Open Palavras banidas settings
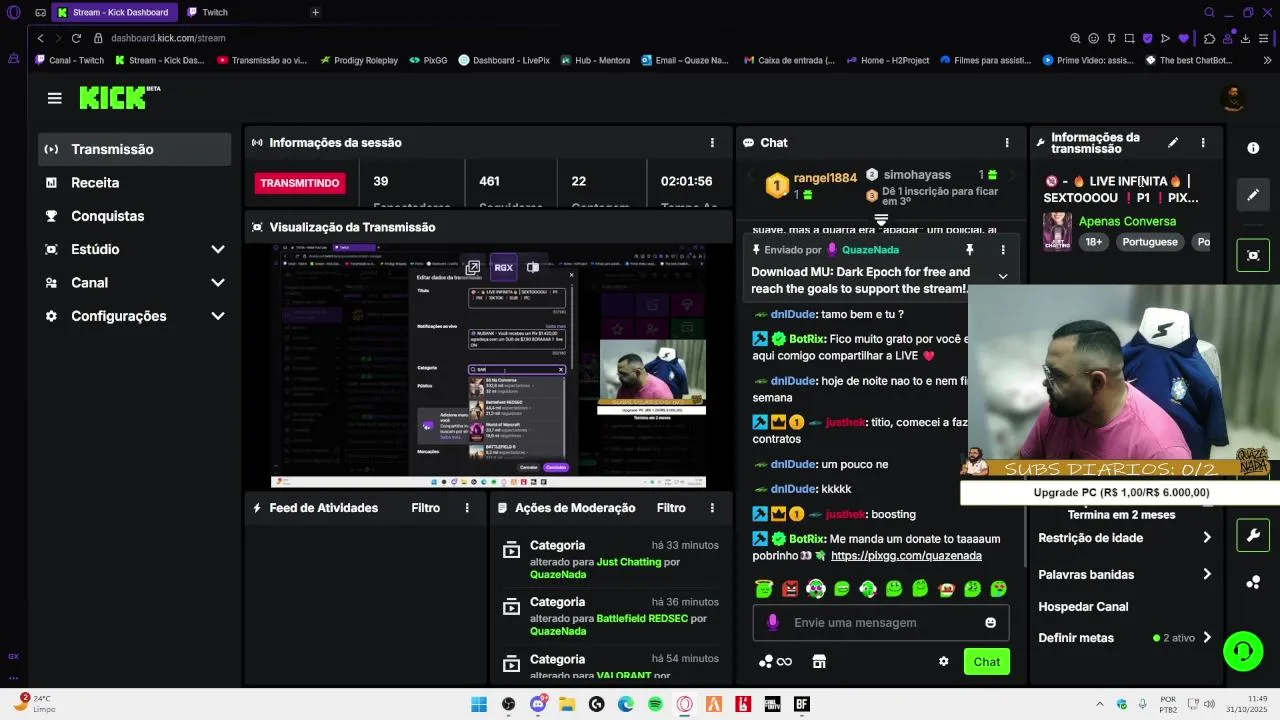The height and width of the screenshot is (720, 1280). (x=1125, y=575)
